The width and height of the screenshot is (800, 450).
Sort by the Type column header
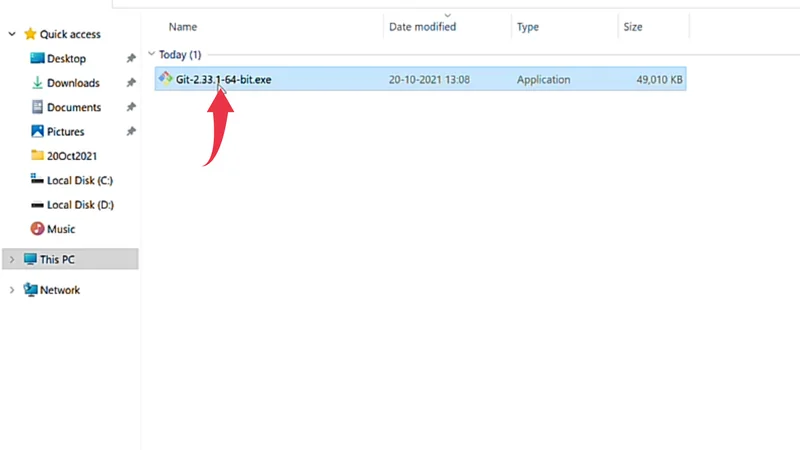click(x=528, y=27)
